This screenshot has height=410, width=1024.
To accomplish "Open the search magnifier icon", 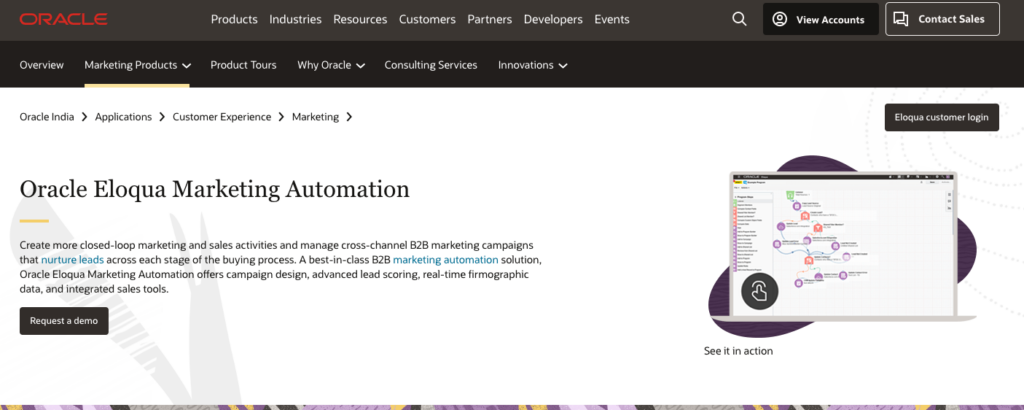I will pos(739,20).
